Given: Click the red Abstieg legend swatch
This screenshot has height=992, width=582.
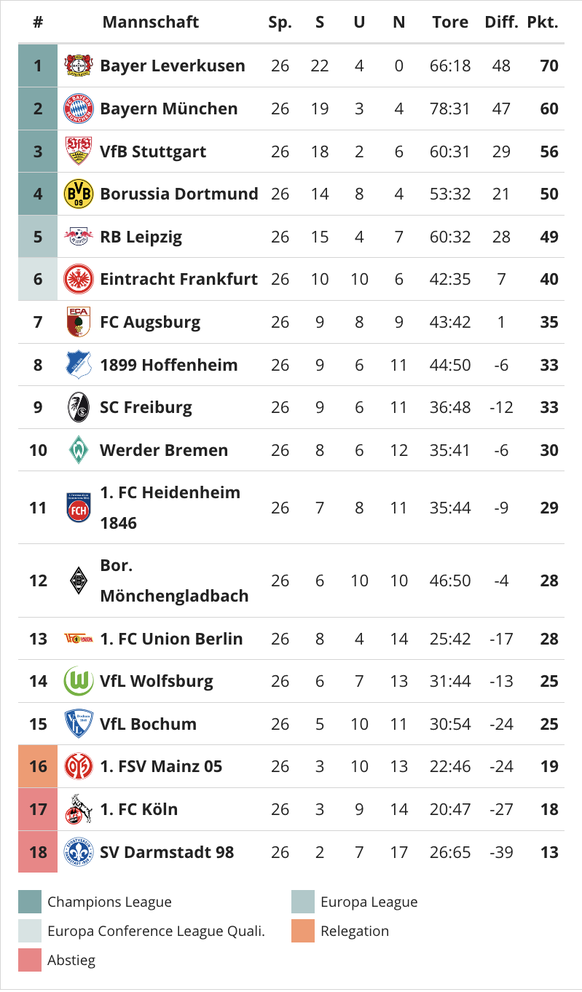Looking at the screenshot, I should point(30,960).
